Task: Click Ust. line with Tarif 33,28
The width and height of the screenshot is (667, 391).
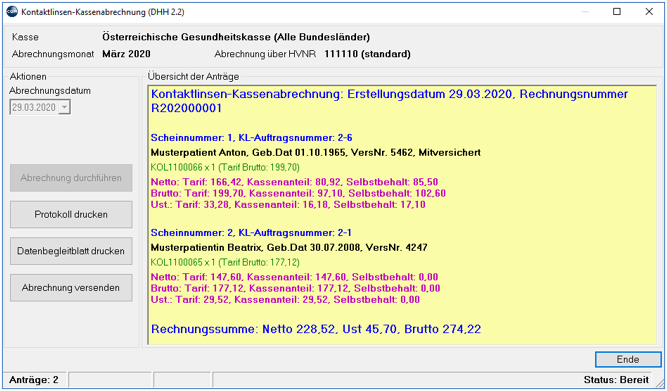Action: [288, 205]
